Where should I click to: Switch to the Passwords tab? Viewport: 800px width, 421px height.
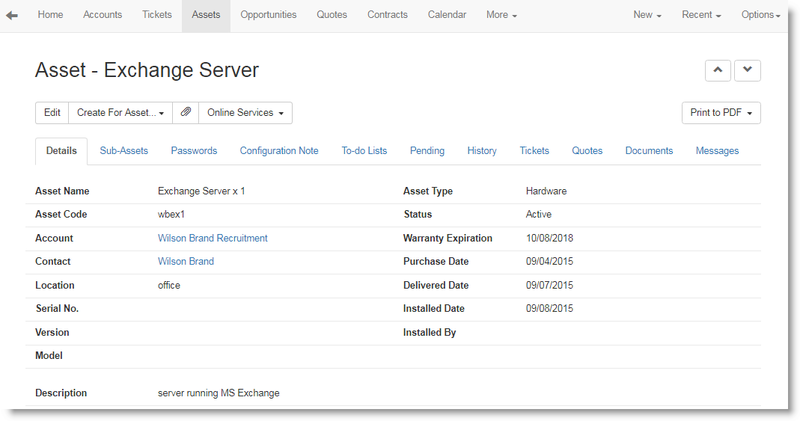[194, 151]
